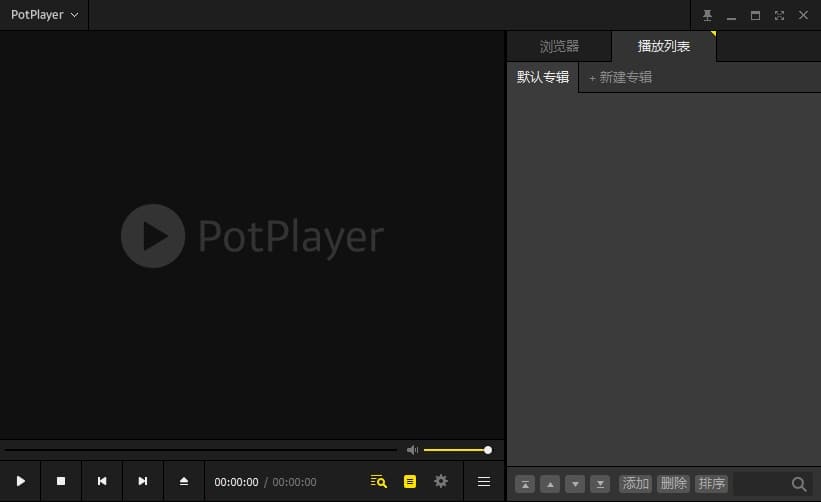Skip to the previous track
The width and height of the screenshot is (821, 502).
click(102, 481)
